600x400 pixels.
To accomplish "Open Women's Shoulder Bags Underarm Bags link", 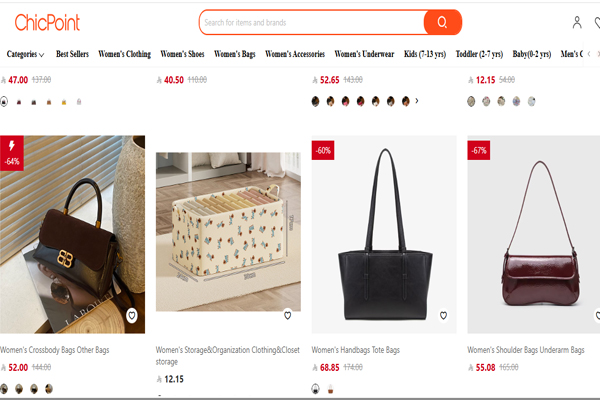I will pyautogui.click(x=523, y=351).
